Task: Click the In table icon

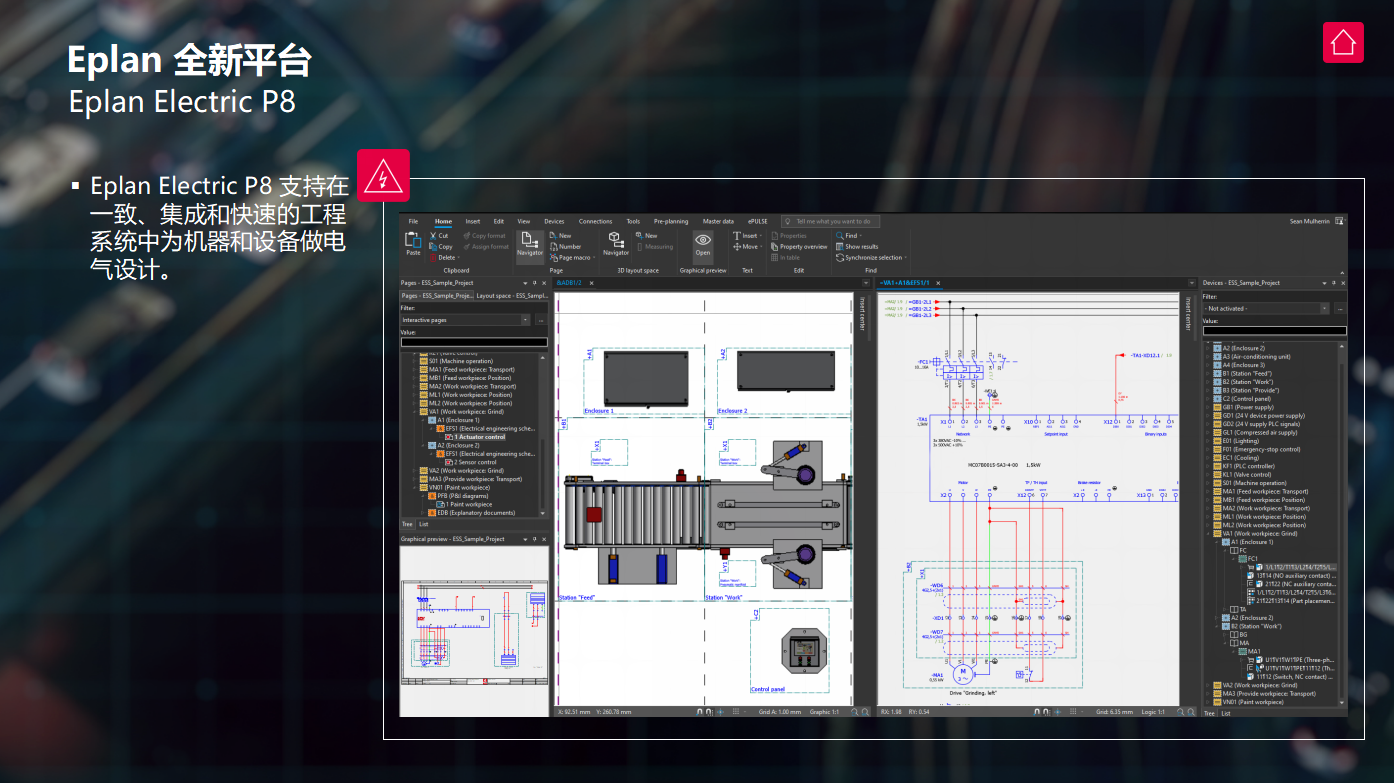Action: (x=774, y=257)
